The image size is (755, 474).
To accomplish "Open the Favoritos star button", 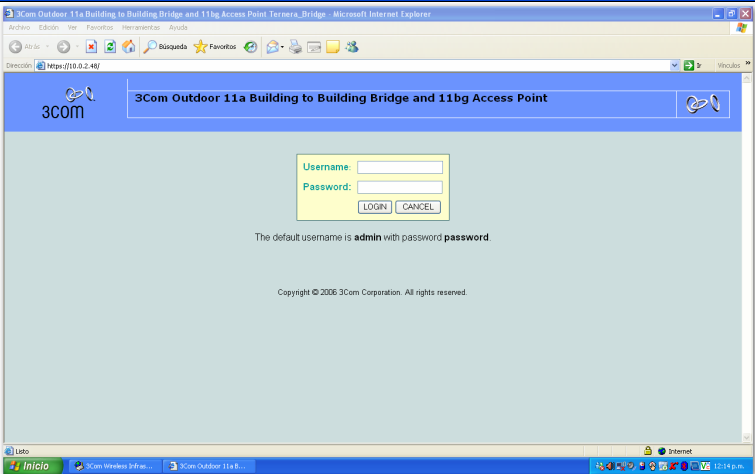I will point(215,47).
